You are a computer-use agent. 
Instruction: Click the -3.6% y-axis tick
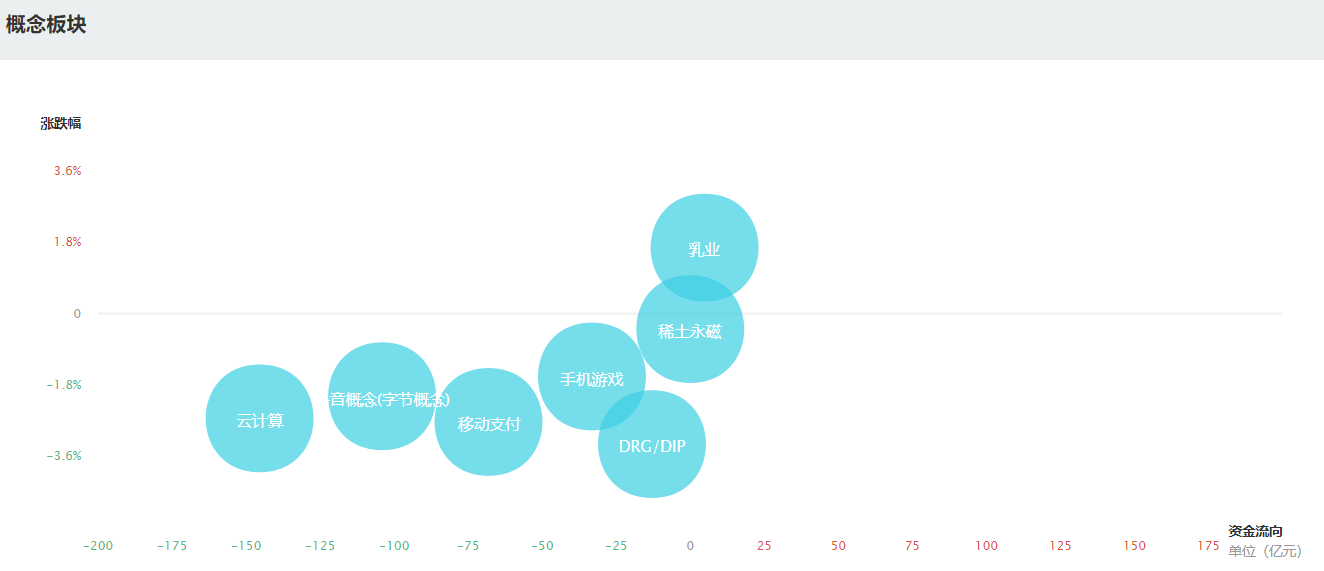[x=64, y=456]
